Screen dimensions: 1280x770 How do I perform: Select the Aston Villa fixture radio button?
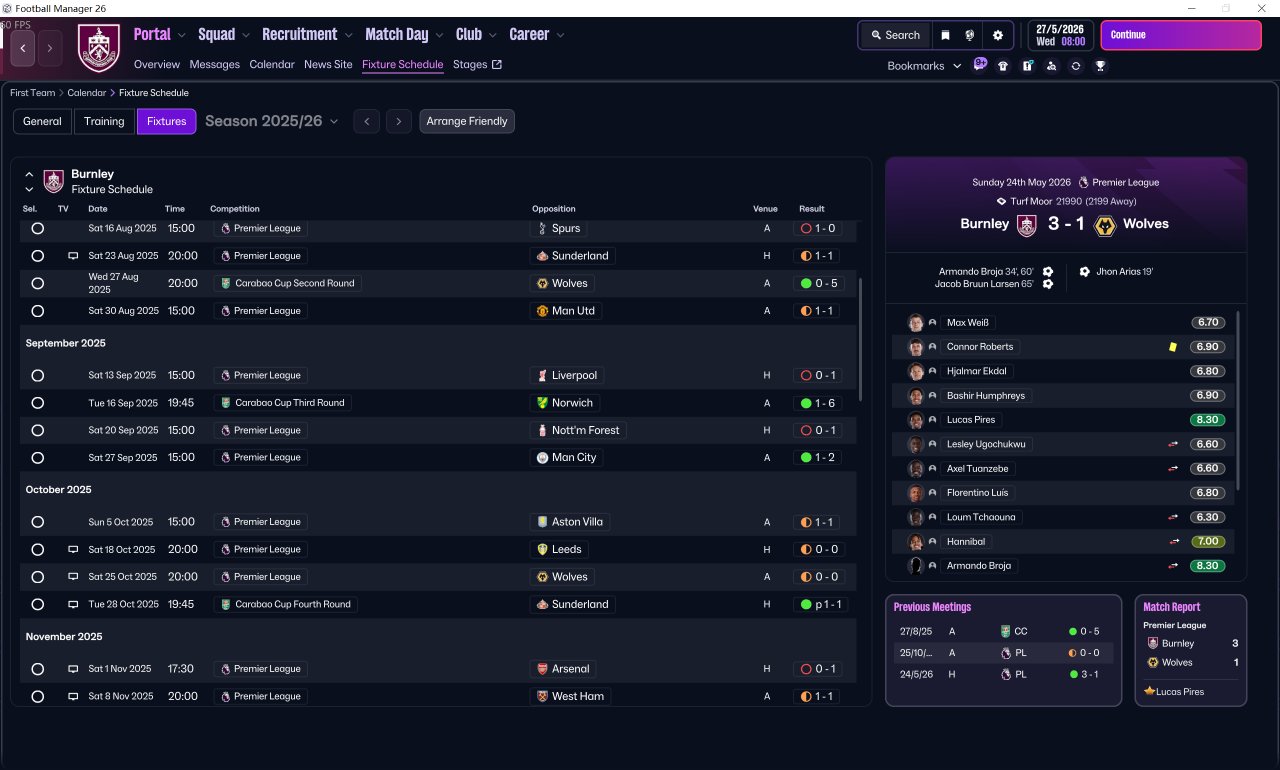[x=38, y=522]
